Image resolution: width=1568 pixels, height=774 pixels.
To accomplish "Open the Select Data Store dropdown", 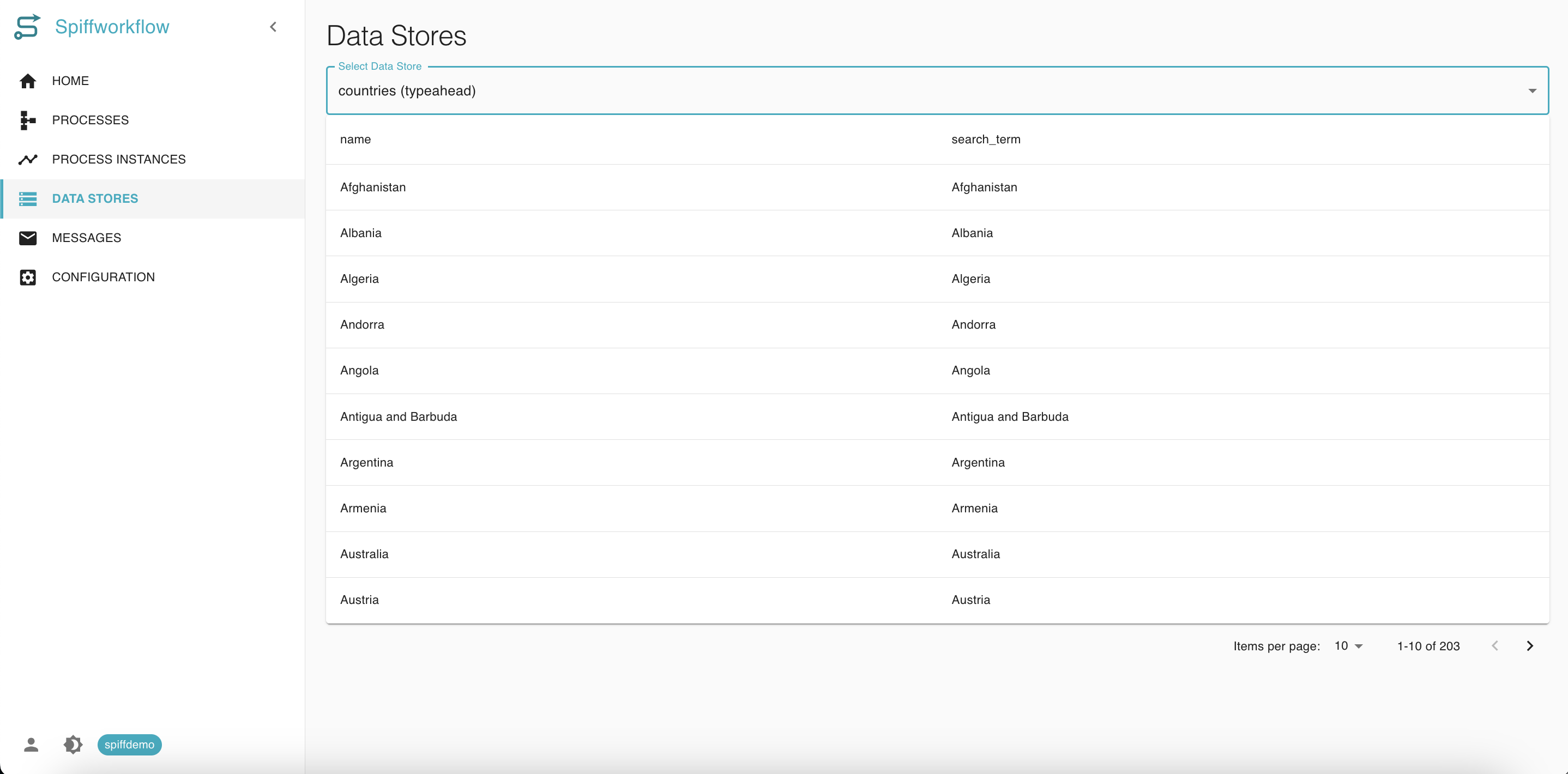I will point(937,90).
